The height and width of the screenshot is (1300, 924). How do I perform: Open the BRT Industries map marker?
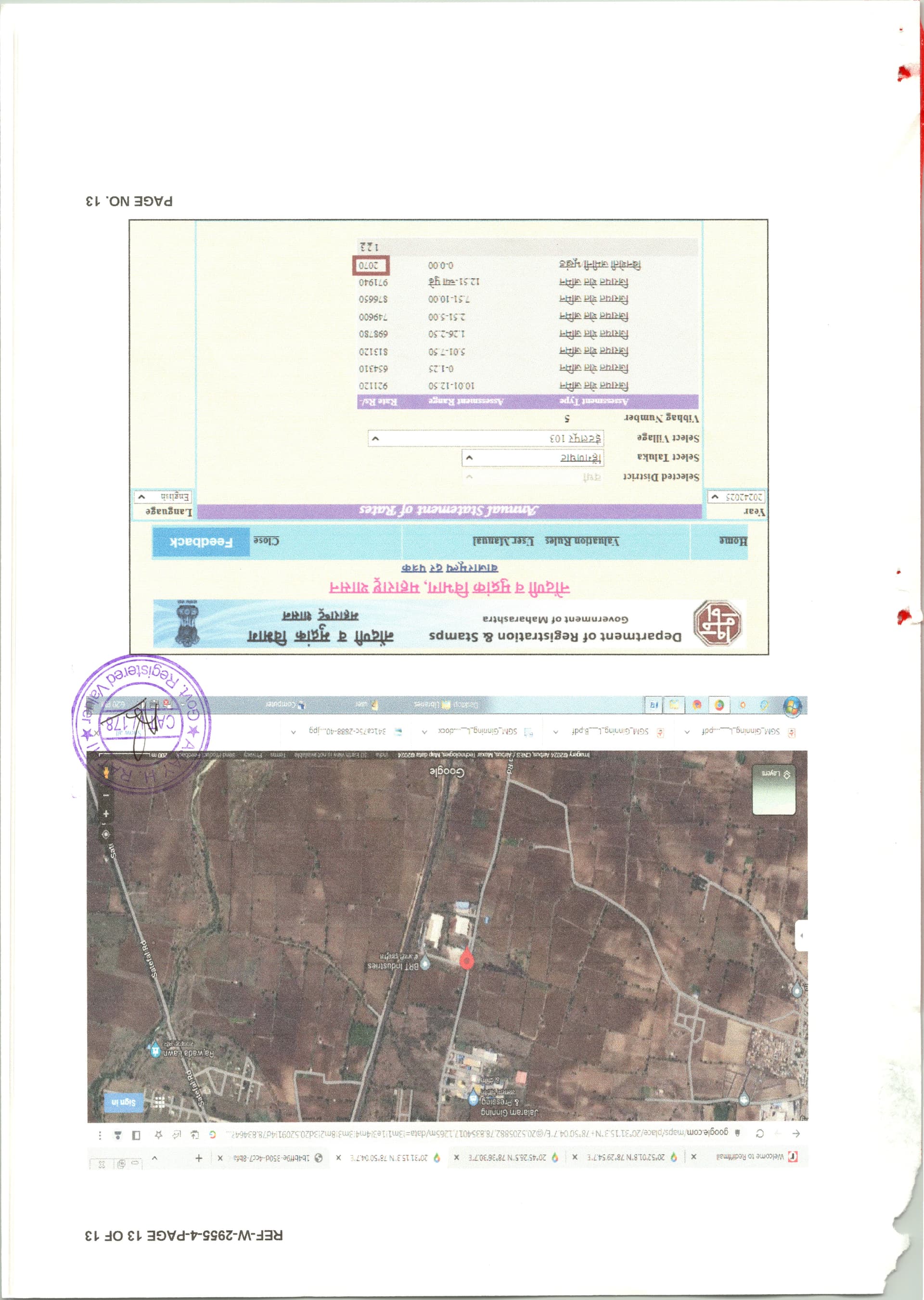424,963
